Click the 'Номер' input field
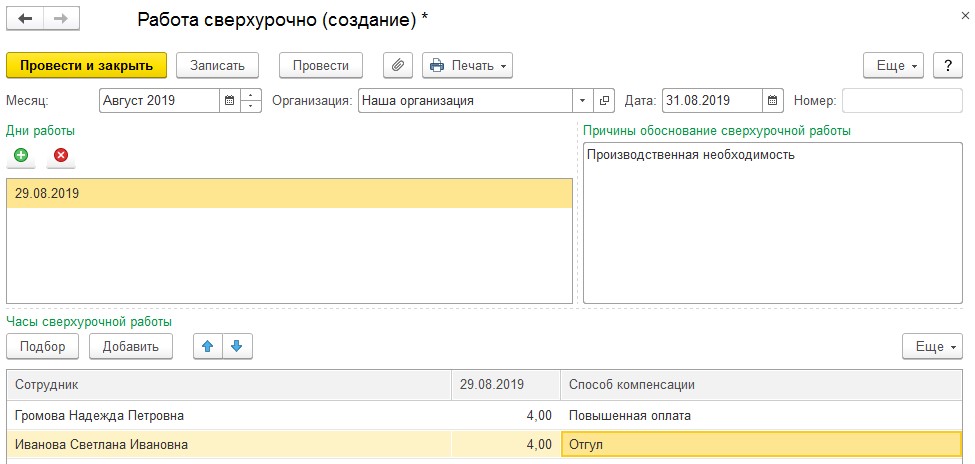Viewport: 975px width, 464px height. coord(901,101)
